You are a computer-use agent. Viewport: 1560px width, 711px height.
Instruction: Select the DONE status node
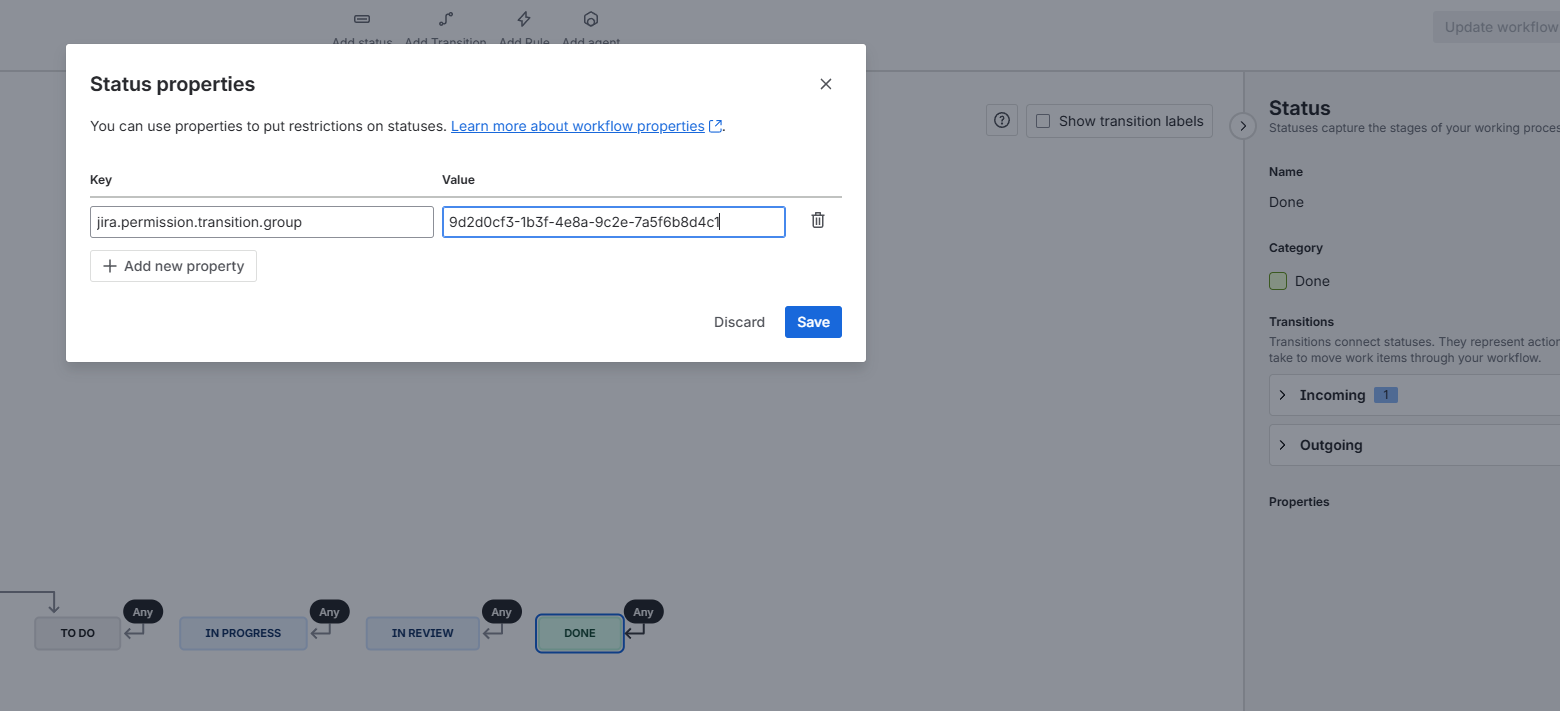tap(580, 633)
